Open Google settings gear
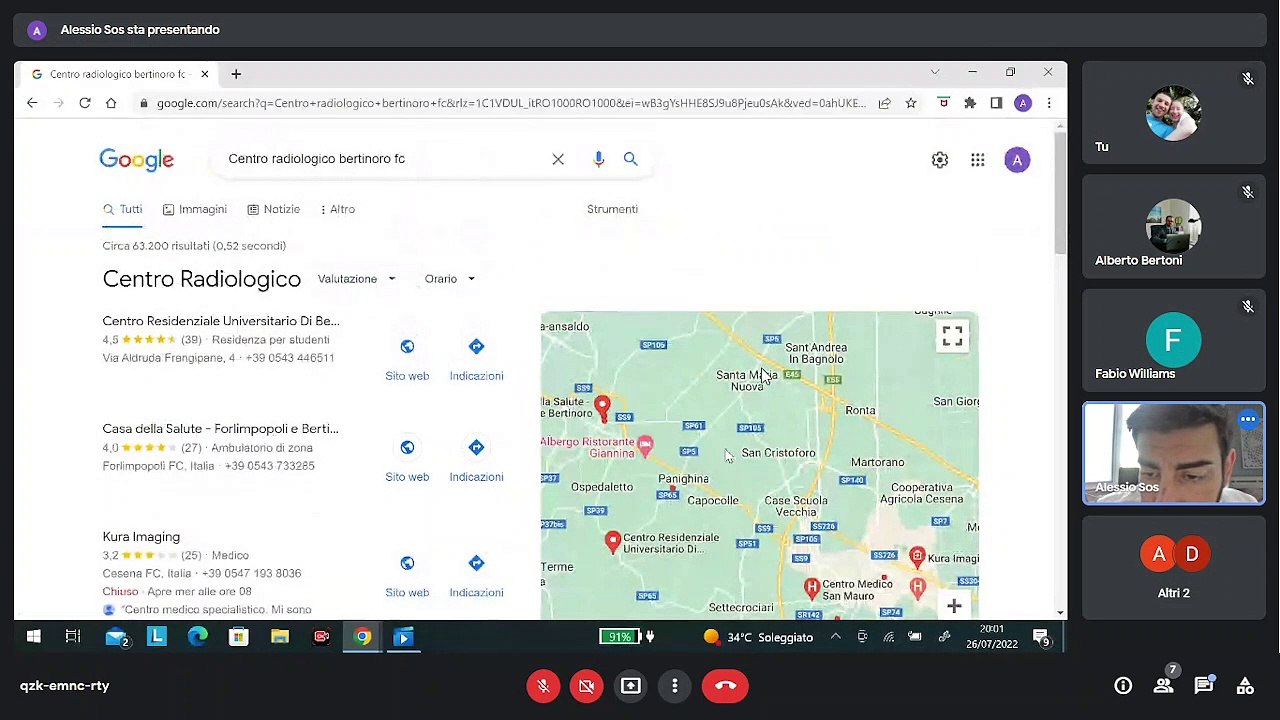 point(940,160)
